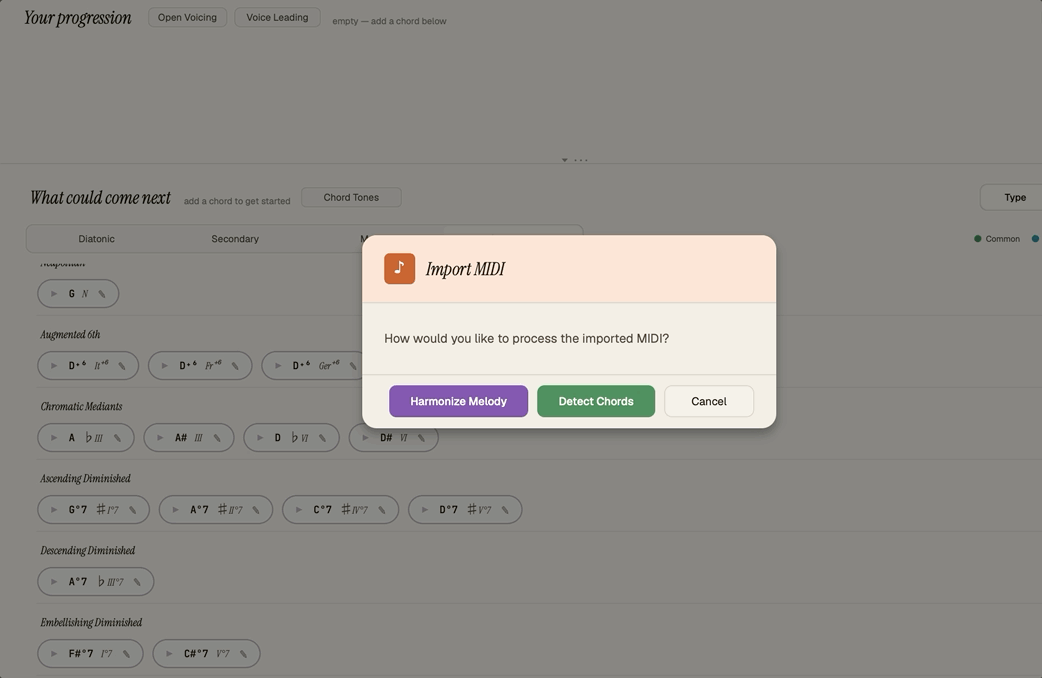This screenshot has width=1042, height=678.
Task: Edit the A# III chord pencil
Action: 217,437
